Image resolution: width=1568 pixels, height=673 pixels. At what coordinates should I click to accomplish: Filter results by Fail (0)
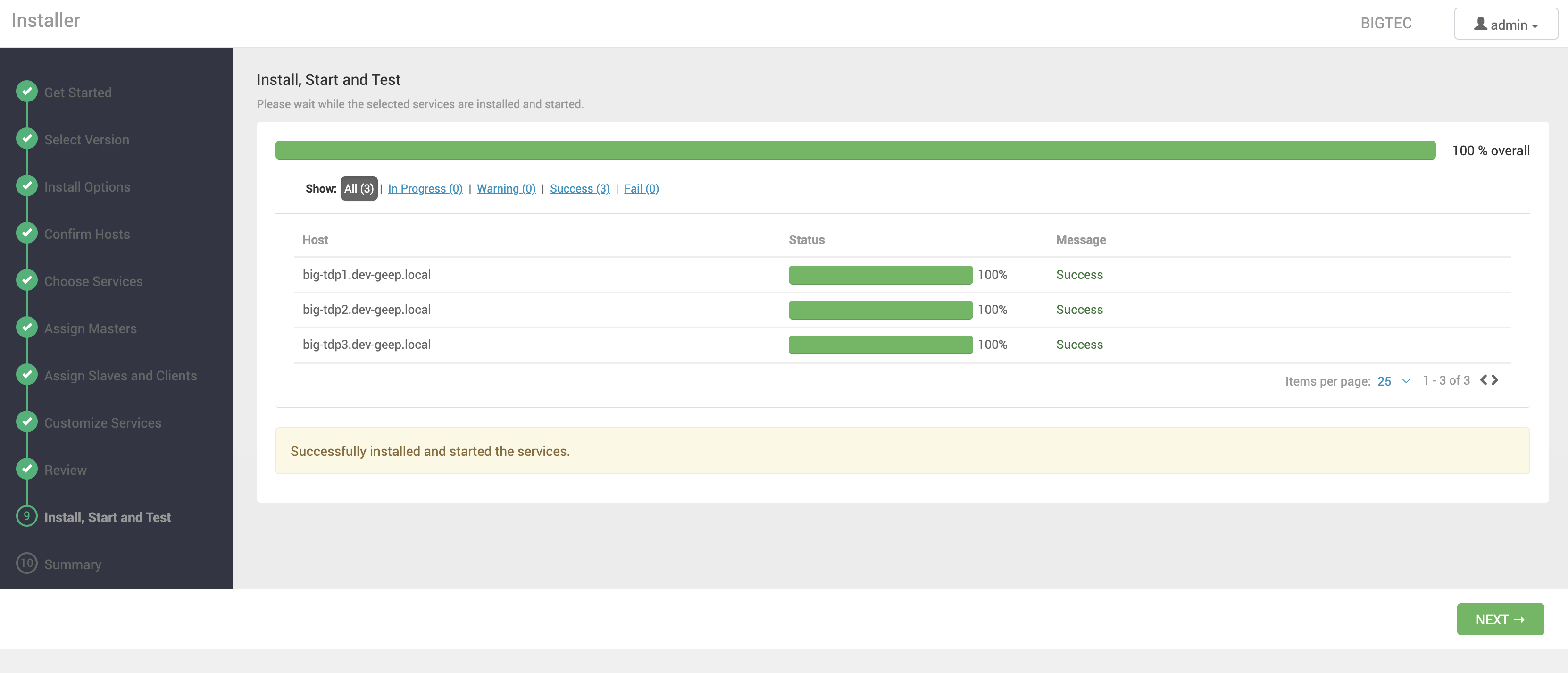(641, 187)
